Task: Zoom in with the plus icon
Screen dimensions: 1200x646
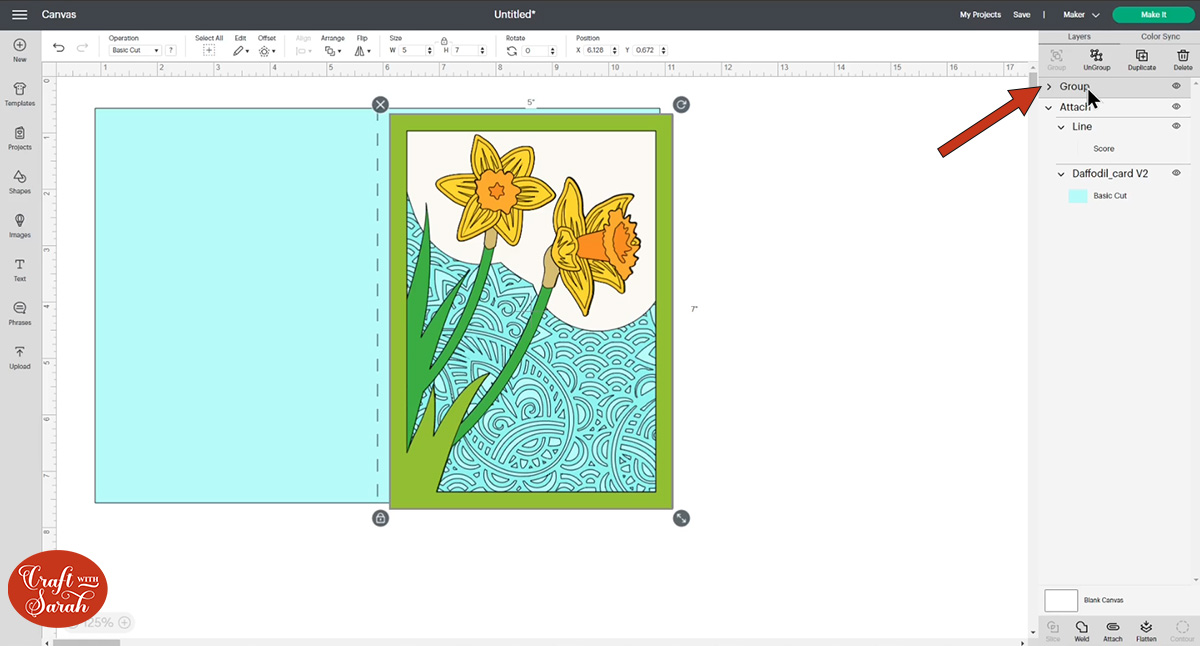Action: (124, 622)
